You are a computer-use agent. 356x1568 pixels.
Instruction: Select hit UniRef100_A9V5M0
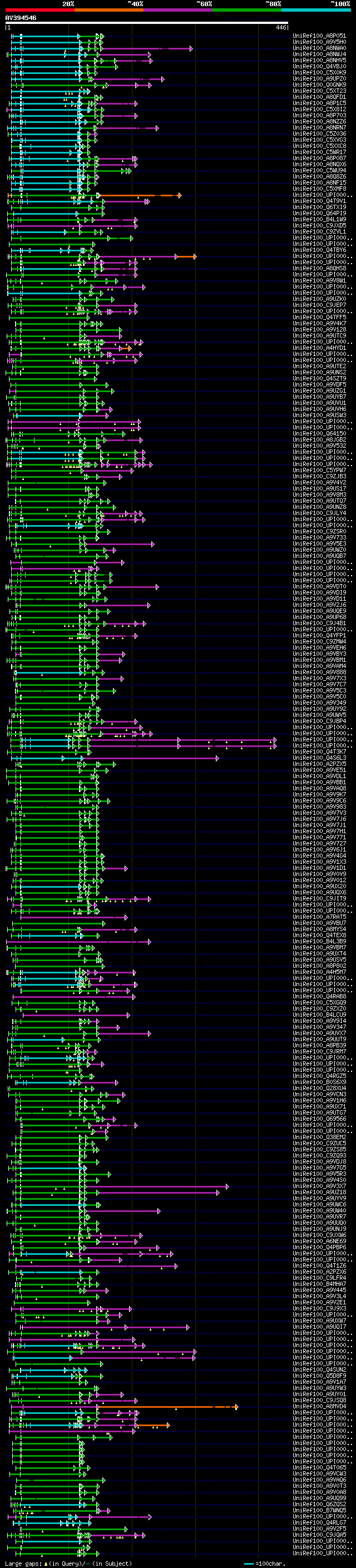[x=319, y=42]
